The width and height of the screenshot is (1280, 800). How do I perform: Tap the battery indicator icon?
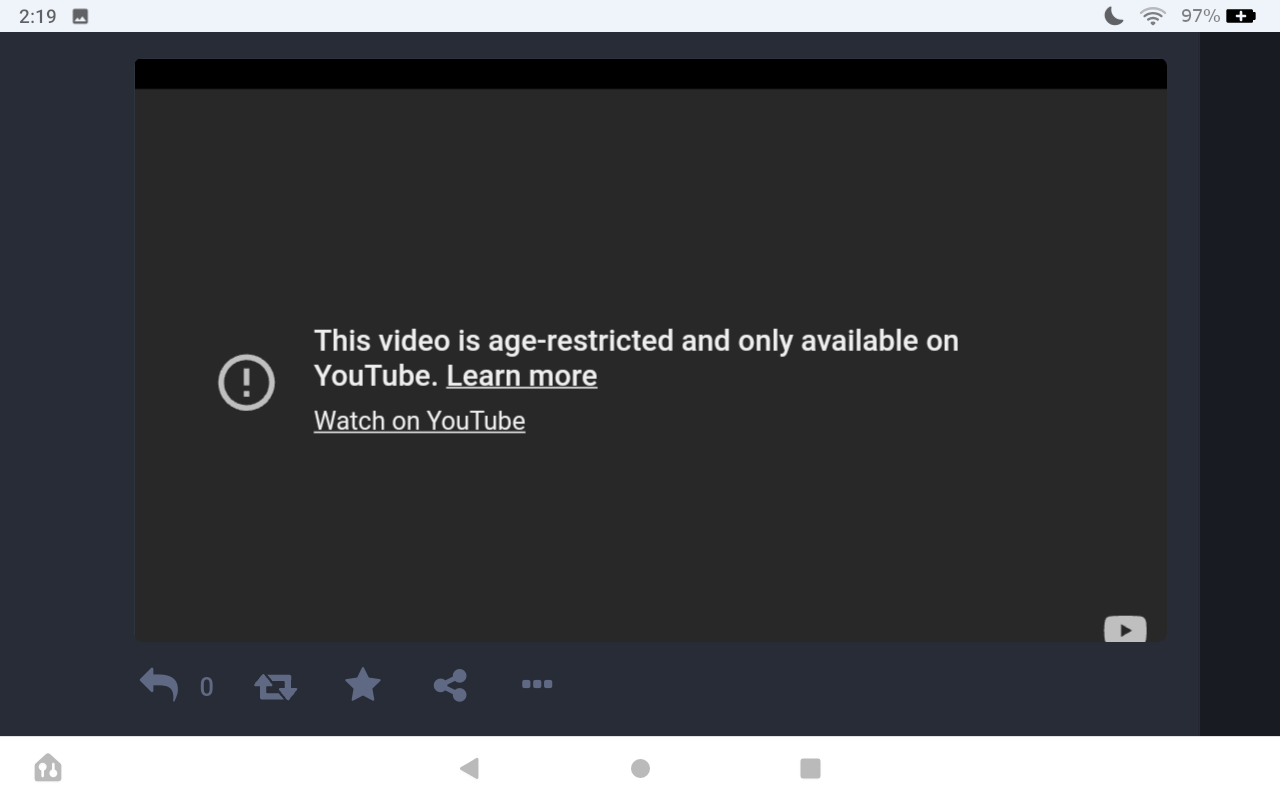click(x=1240, y=16)
